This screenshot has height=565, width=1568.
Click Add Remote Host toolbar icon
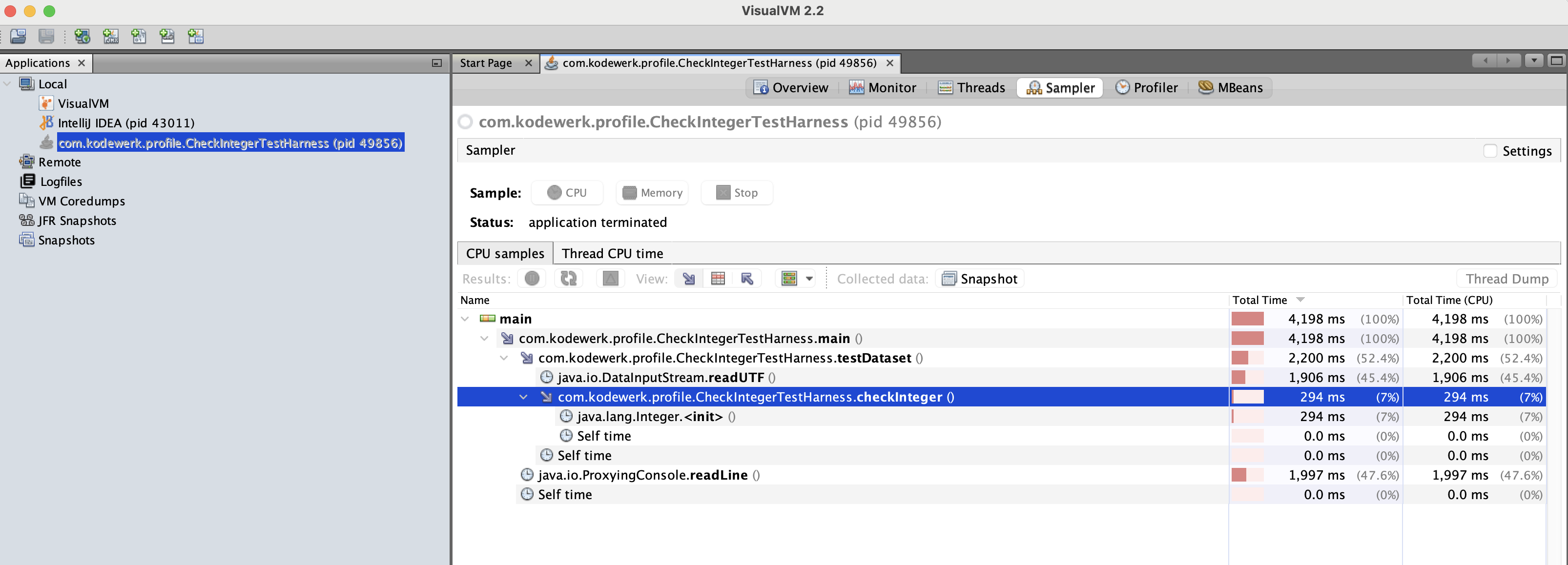click(x=82, y=37)
